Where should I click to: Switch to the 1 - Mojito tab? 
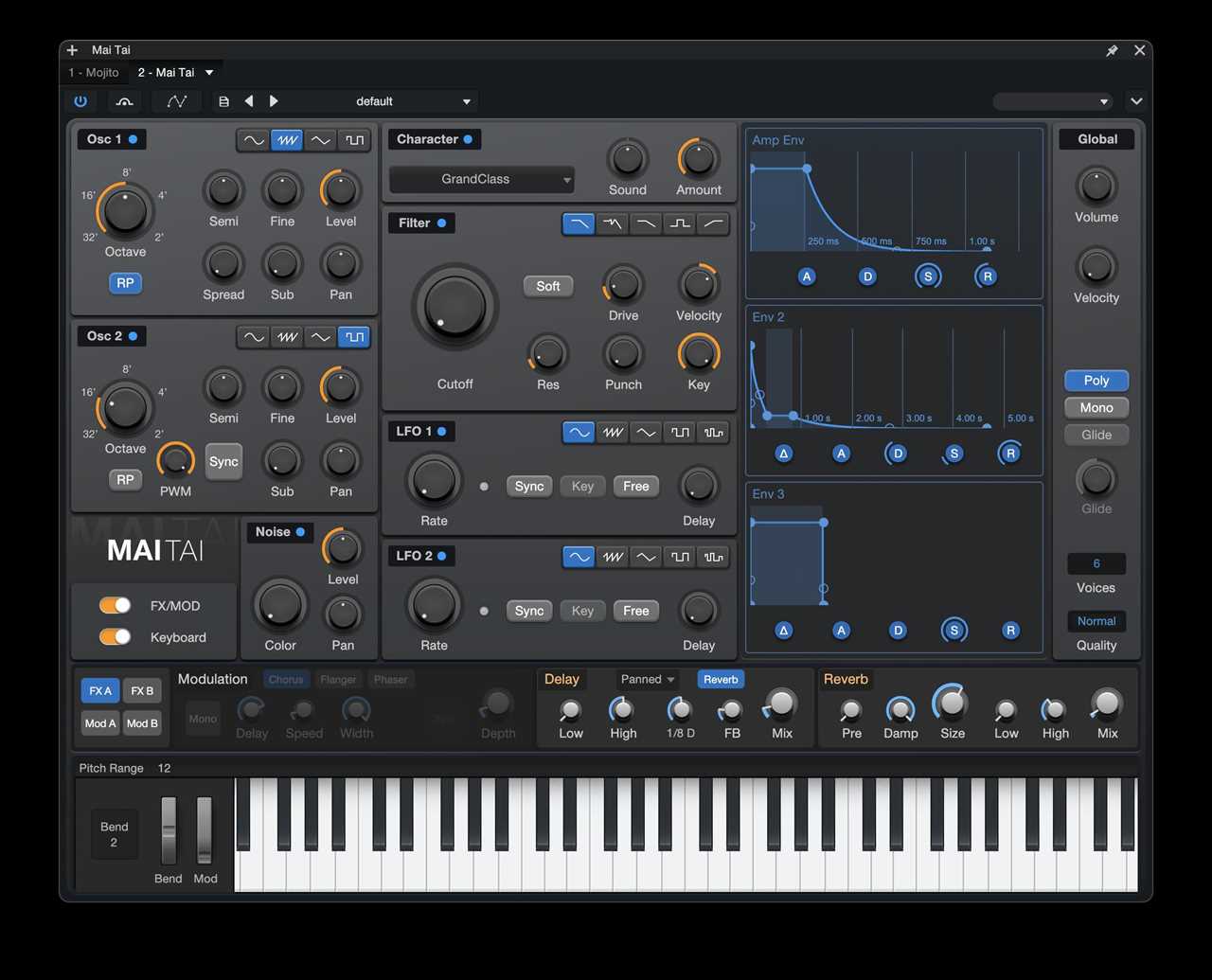[92, 72]
